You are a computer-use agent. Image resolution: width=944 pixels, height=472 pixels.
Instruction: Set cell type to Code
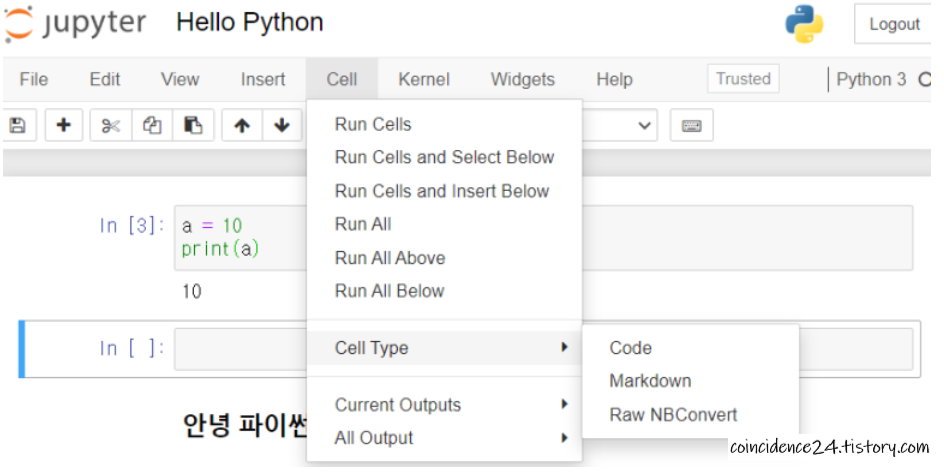[x=690, y=348]
